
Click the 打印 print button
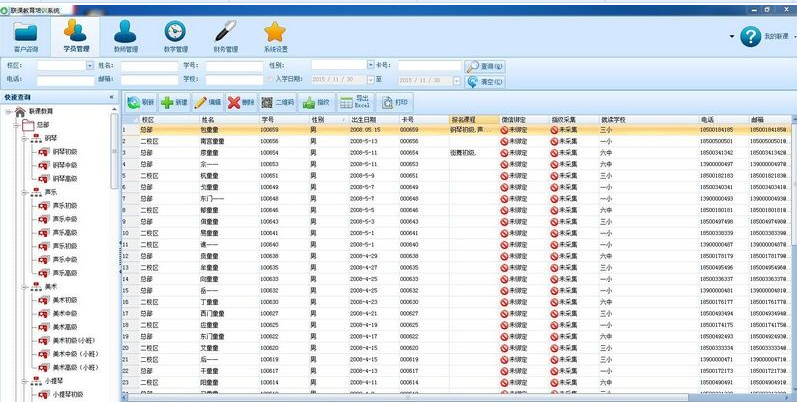394,103
